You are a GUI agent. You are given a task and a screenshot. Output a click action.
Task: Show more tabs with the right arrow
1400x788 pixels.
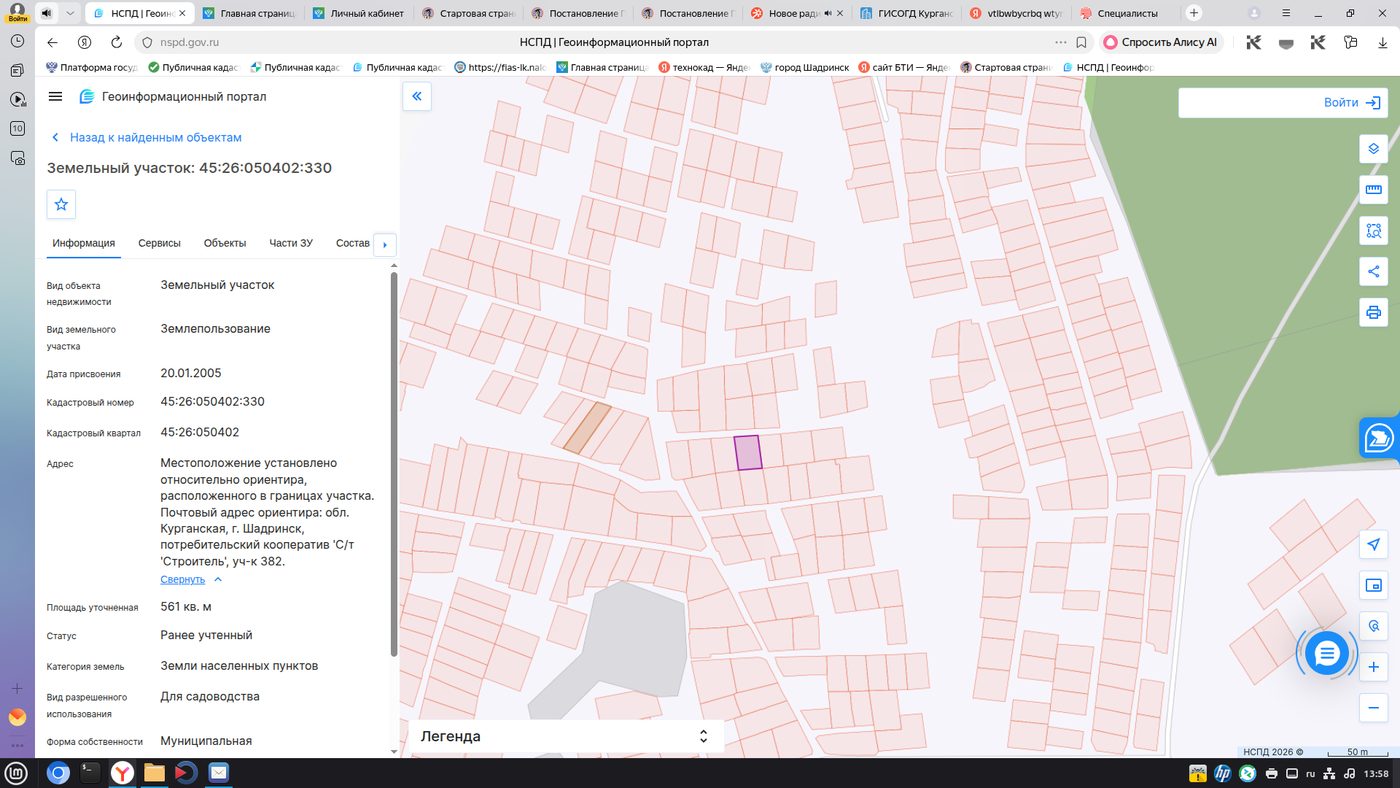tap(385, 244)
